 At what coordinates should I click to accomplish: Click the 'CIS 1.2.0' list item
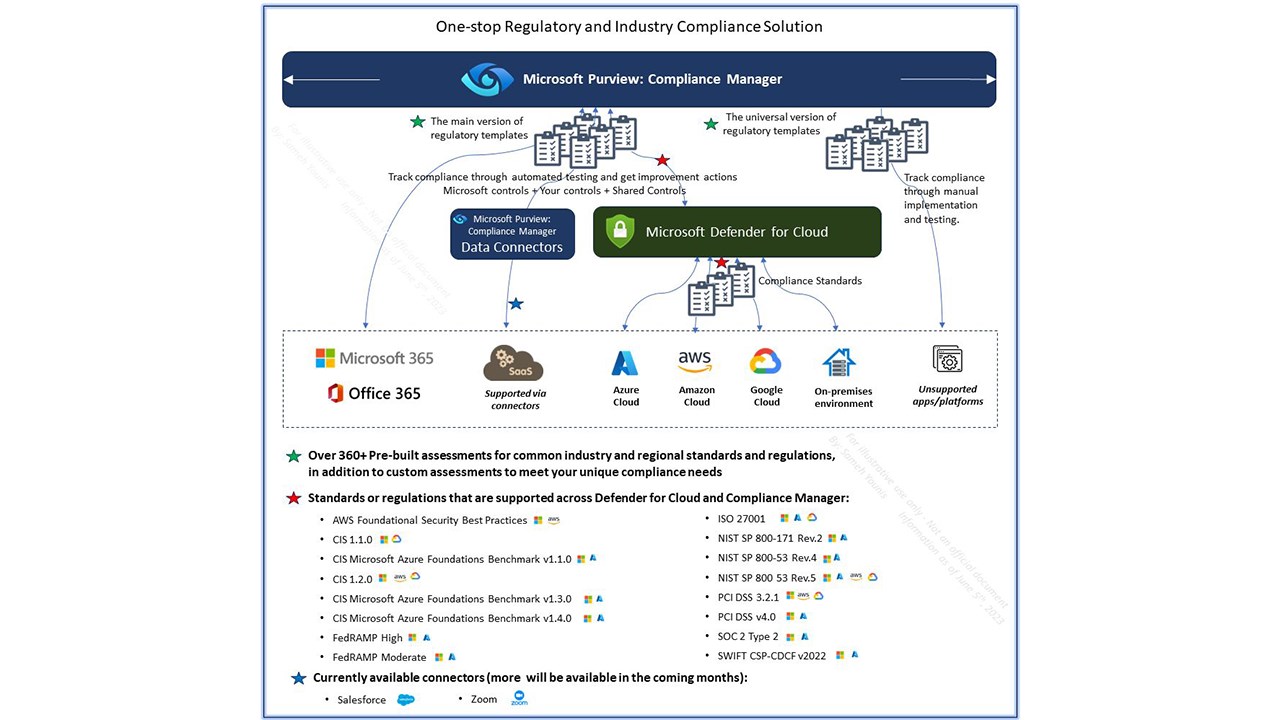pyautogui.click(x=352, y=579)
